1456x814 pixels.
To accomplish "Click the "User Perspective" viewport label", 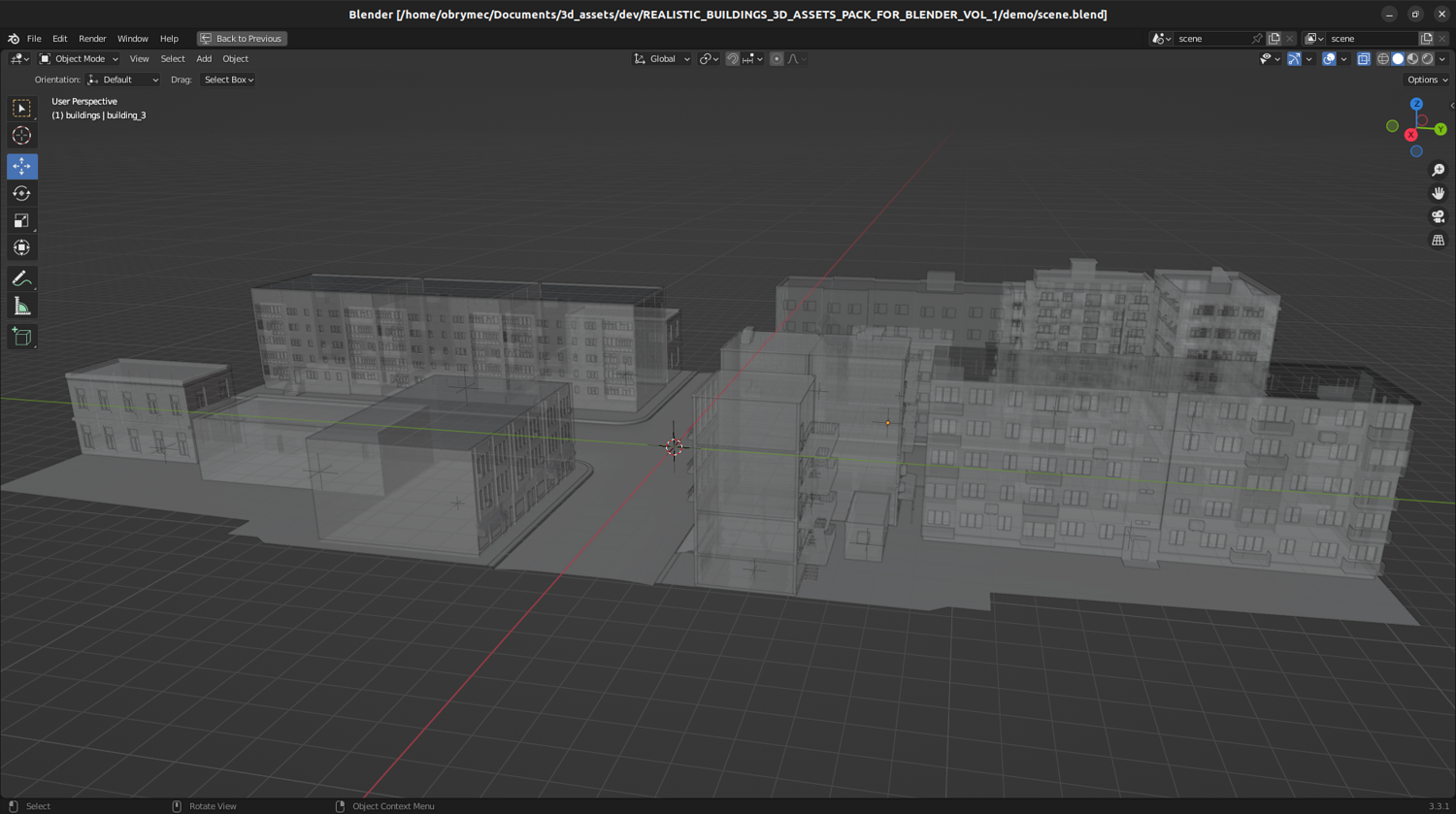I will click(84, 101).
